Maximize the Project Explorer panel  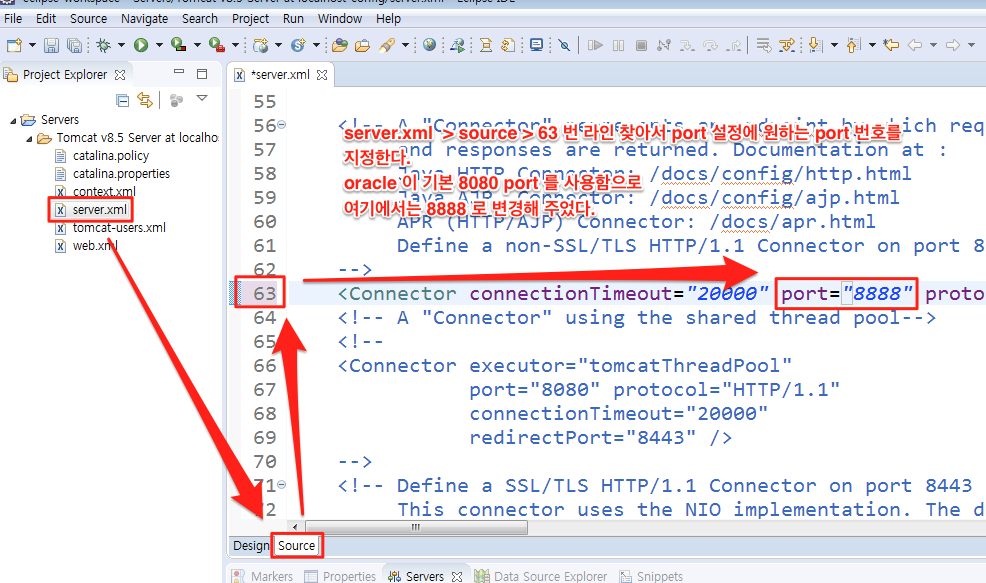(x=202, y=74)
